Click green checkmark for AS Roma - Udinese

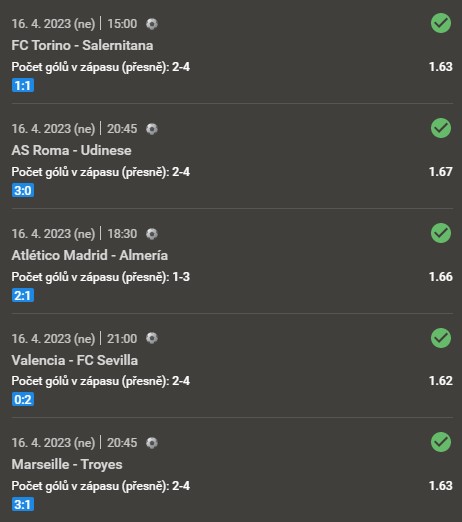point(441,128)
